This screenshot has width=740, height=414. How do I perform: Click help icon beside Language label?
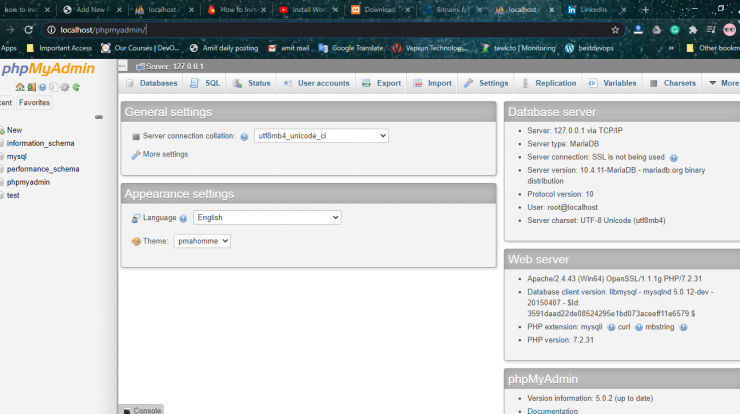[x=183, y=219]
